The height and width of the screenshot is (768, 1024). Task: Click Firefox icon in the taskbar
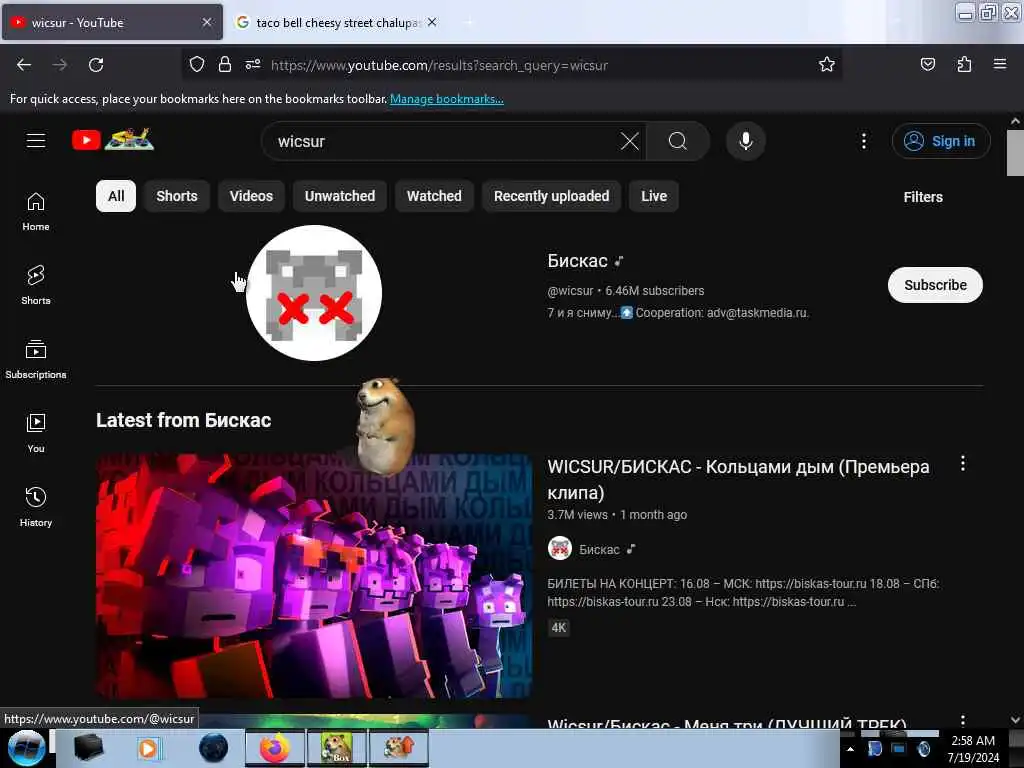click(x=275, y=748)
